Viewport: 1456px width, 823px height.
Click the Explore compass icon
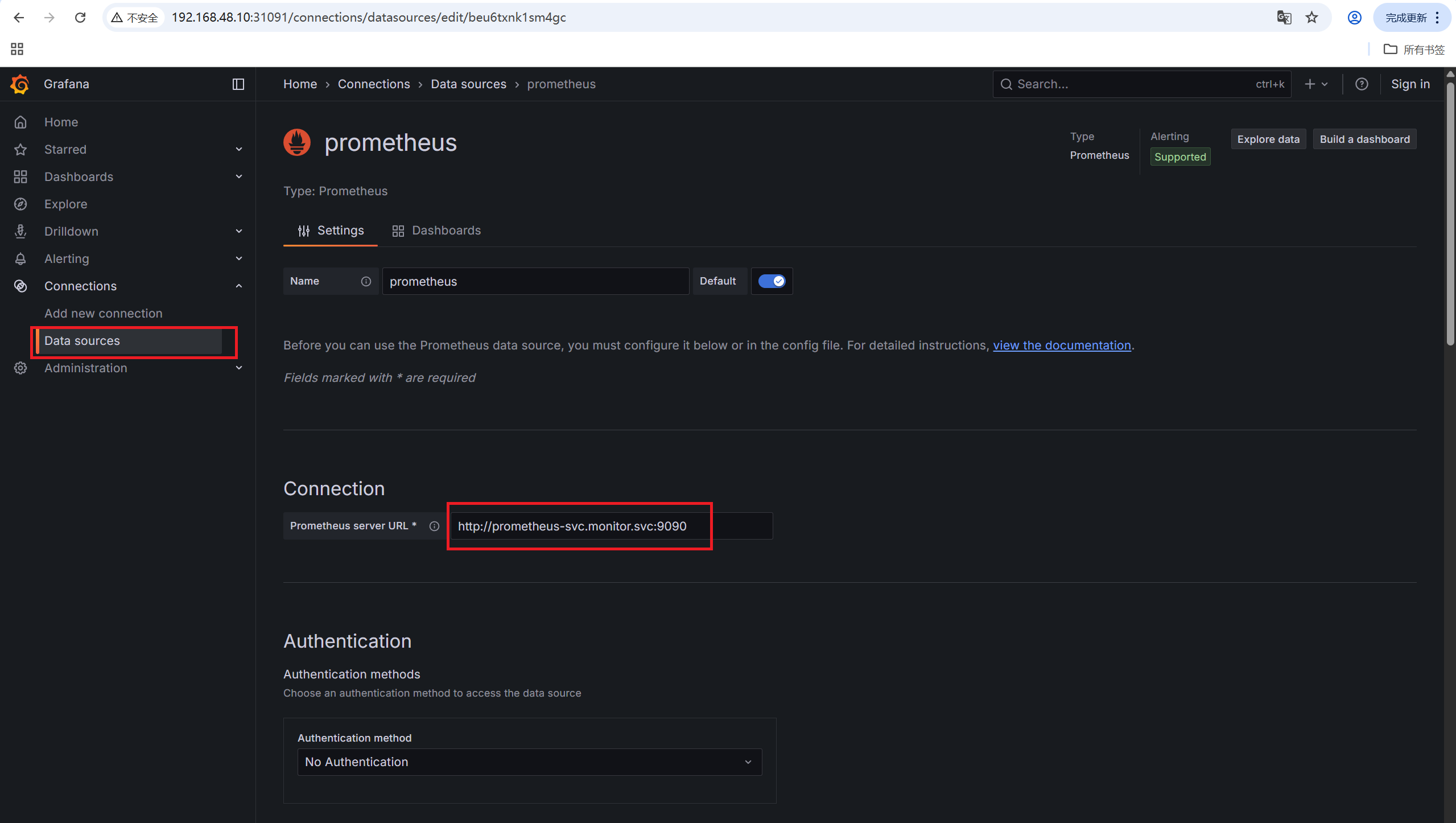click(x=20, y=204)
